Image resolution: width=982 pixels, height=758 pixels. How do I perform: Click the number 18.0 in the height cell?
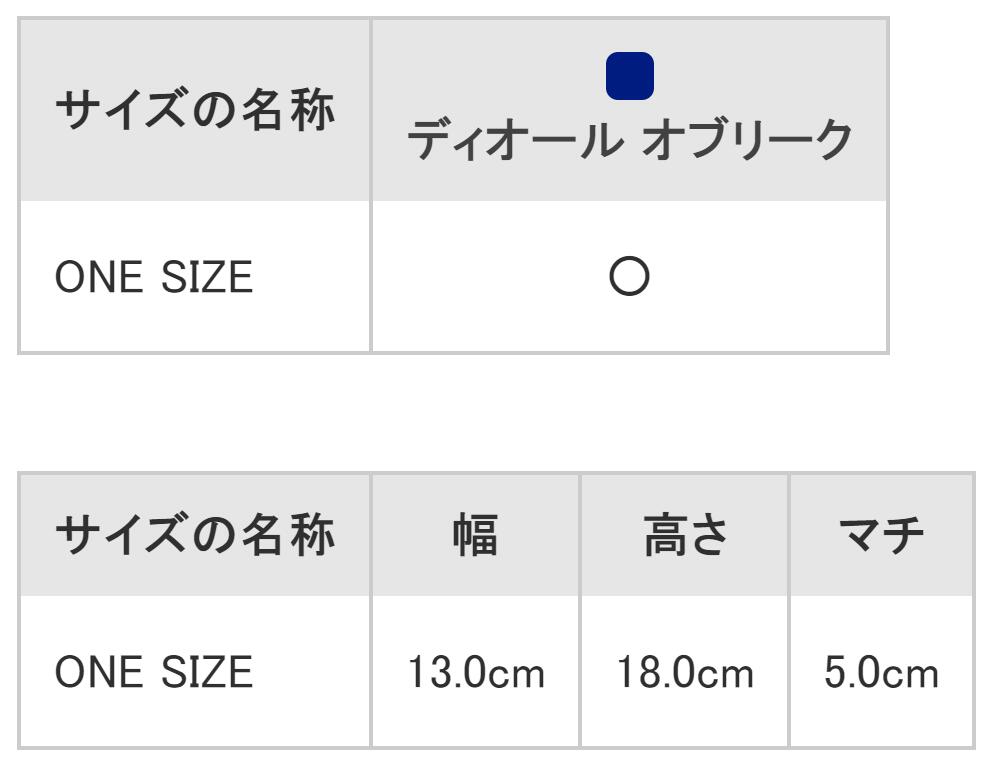point(655,673)
